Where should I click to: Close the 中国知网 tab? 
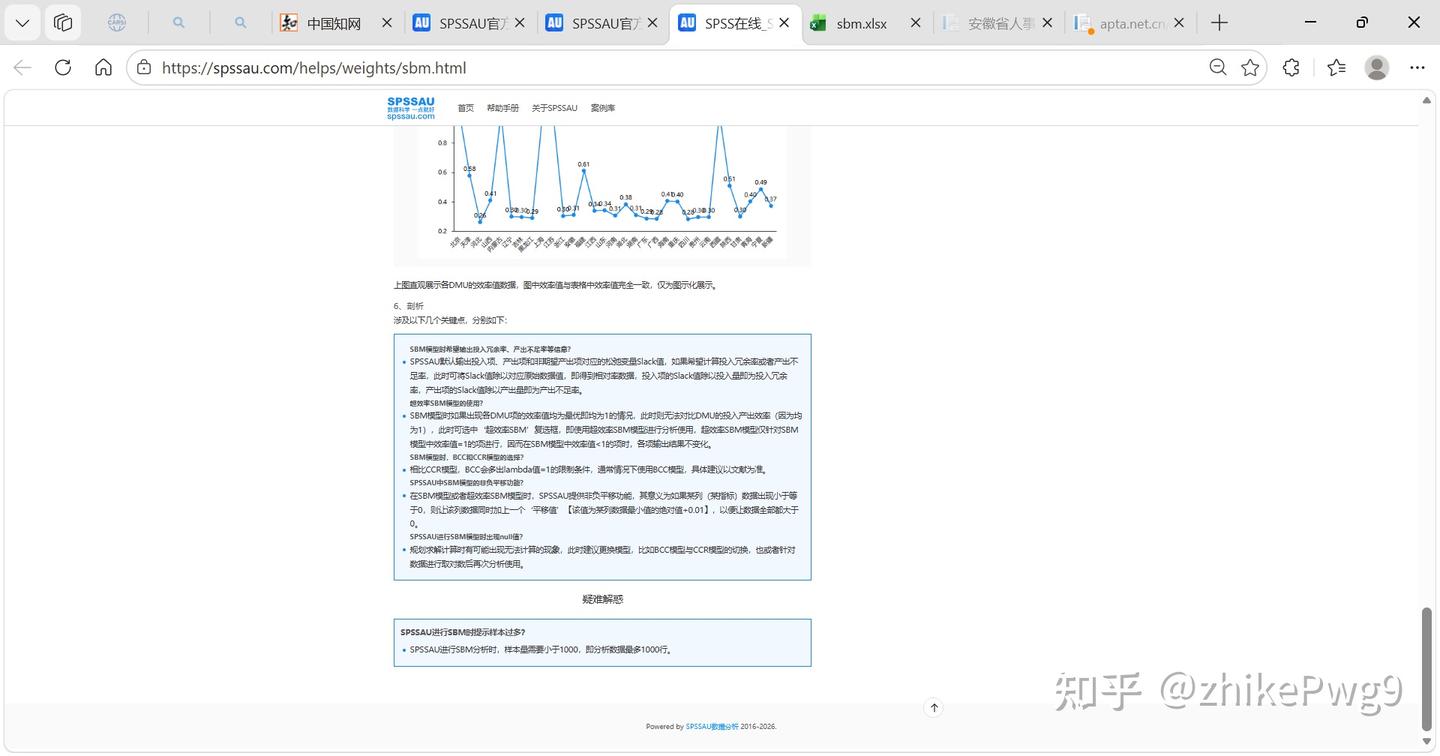point(387,23)
